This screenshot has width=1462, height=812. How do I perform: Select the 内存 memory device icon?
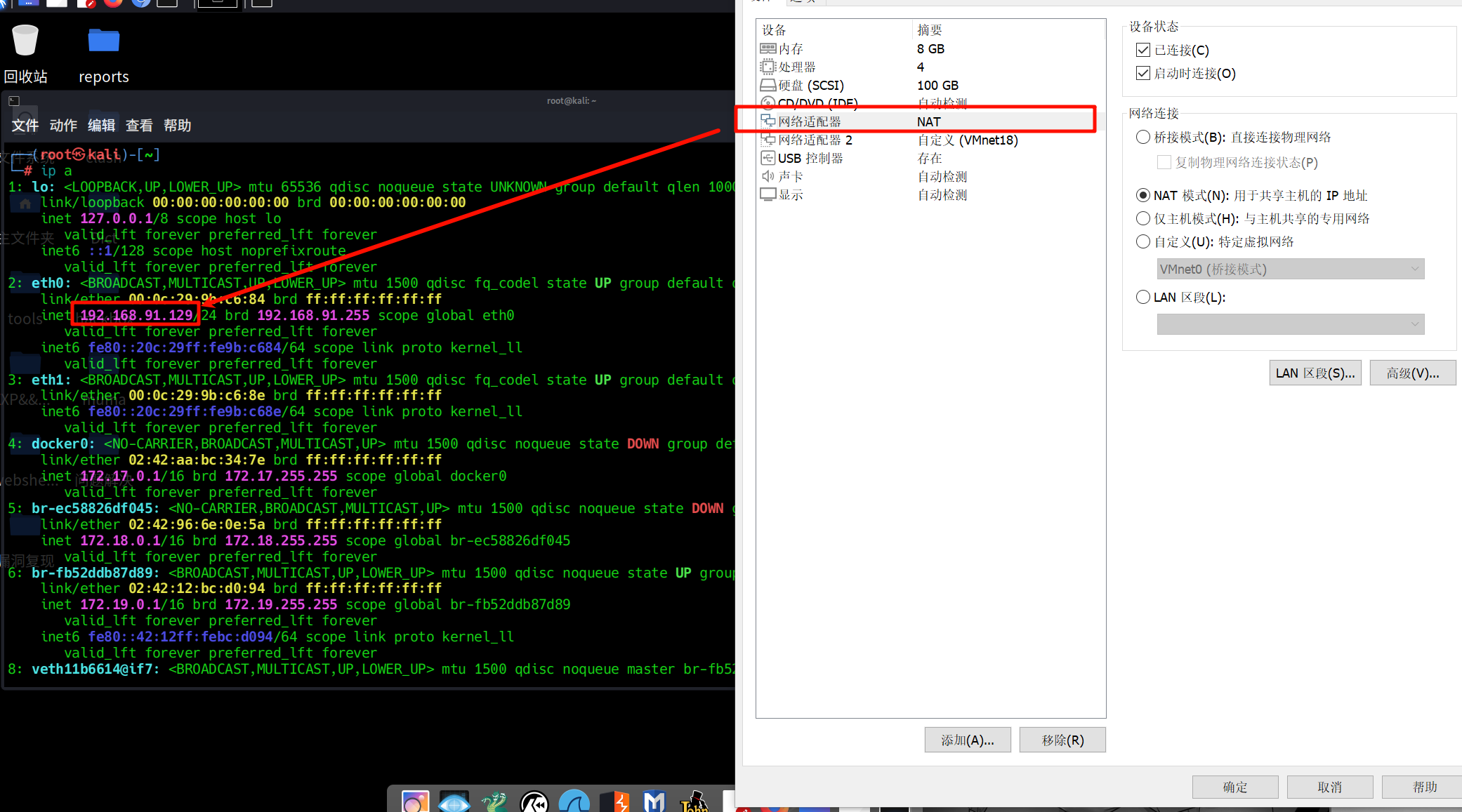pos(768,48)
